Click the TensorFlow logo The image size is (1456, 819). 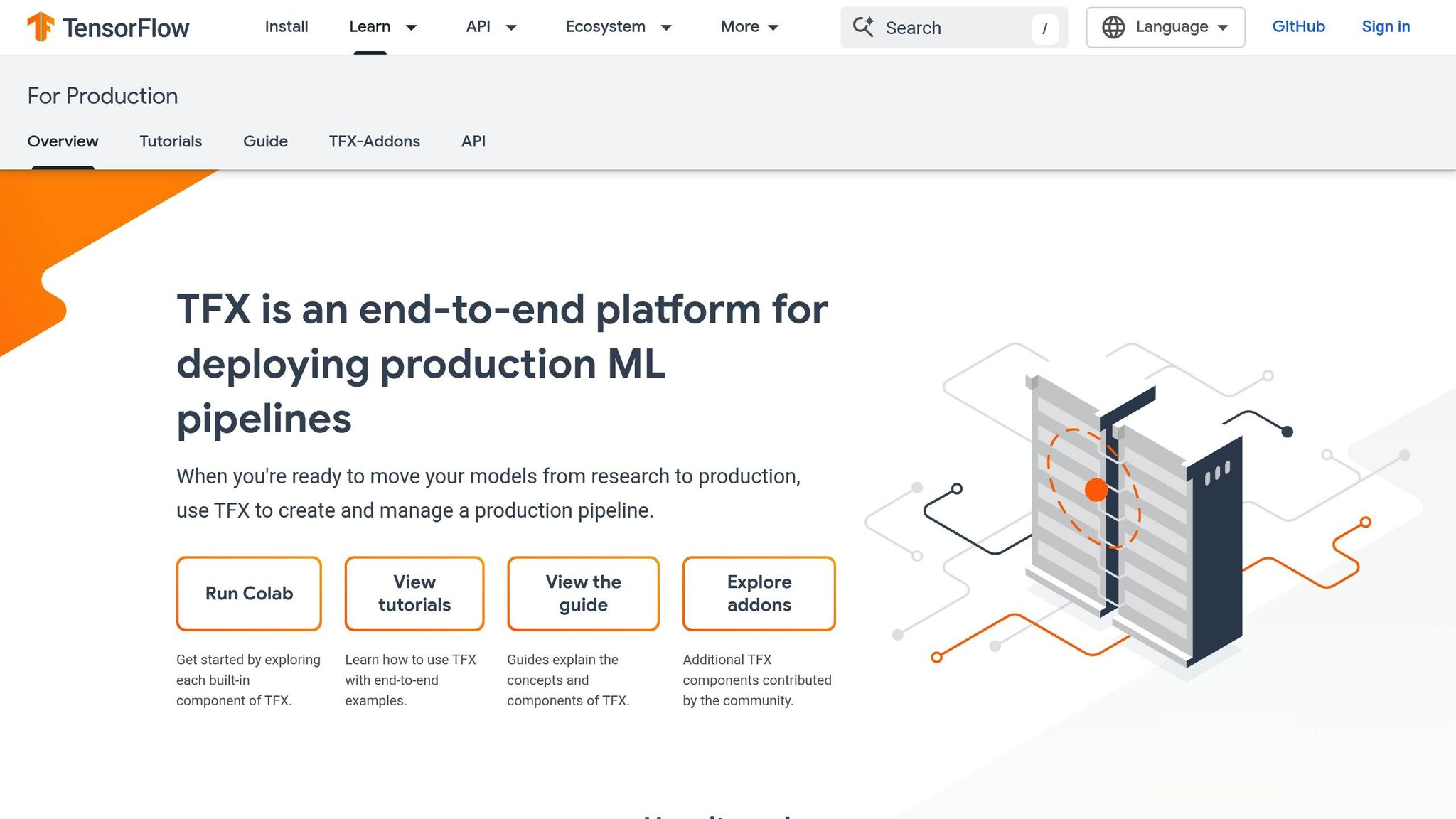point(107,27)
